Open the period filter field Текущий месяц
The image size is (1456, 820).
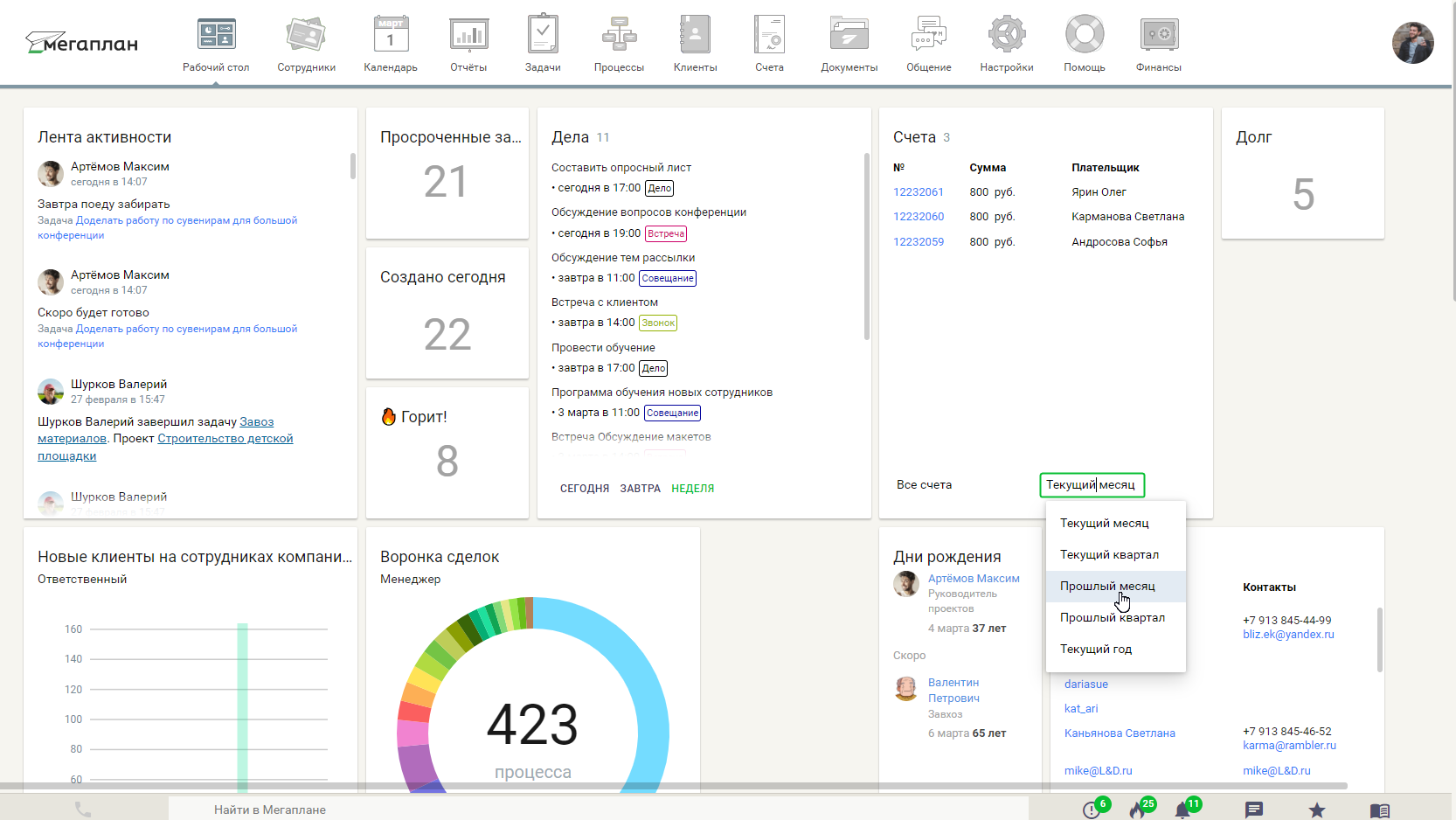pyautogui.click(x=1092, y=484)
